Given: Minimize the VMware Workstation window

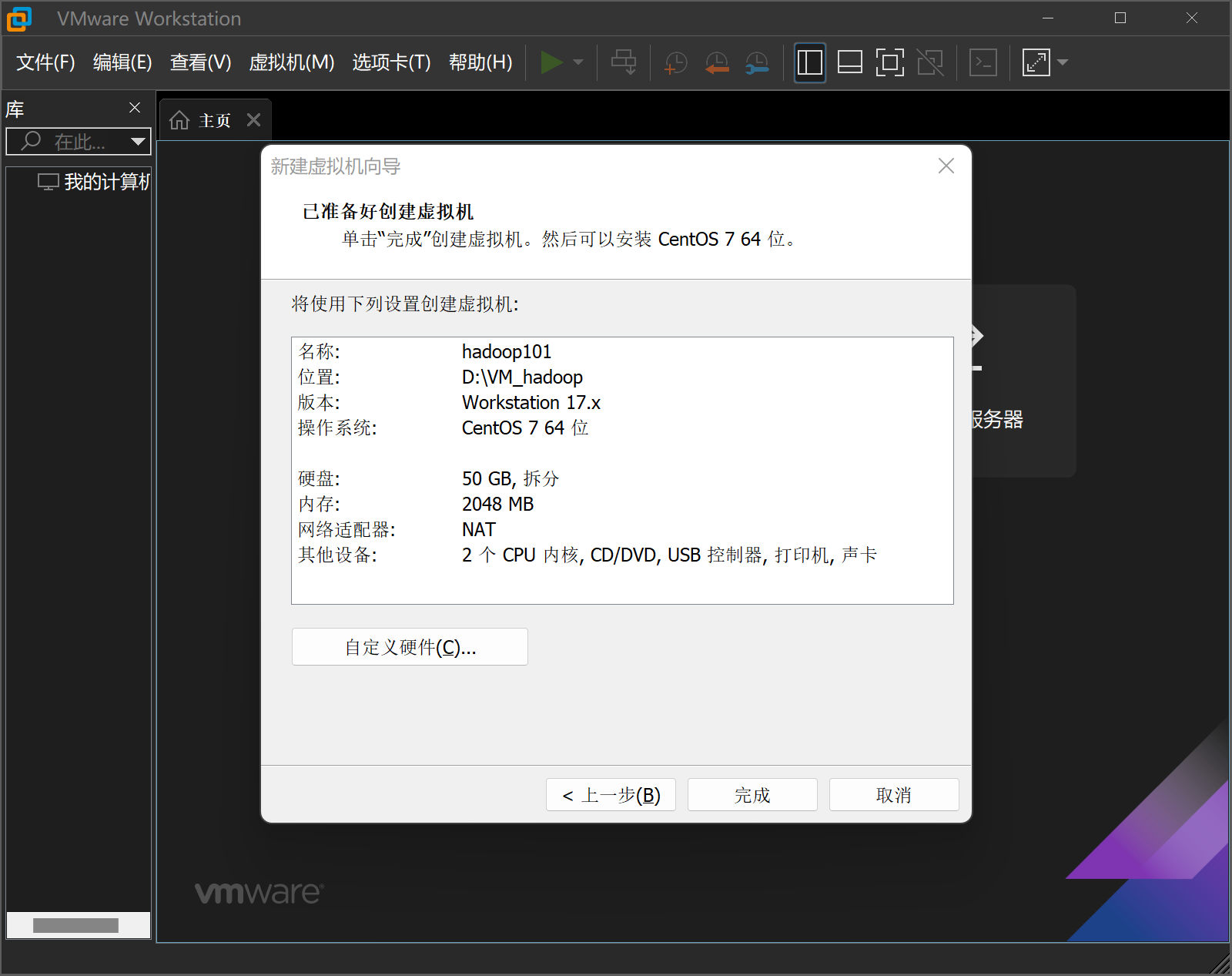Looking at the screenshot, I should [1048, 18].
